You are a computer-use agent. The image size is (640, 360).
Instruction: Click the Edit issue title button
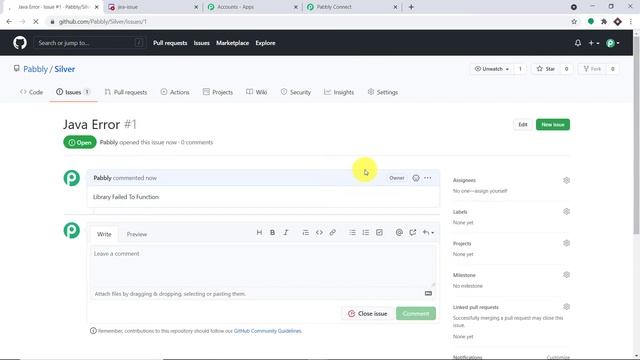pyautogui.click(x=523, y=124)
